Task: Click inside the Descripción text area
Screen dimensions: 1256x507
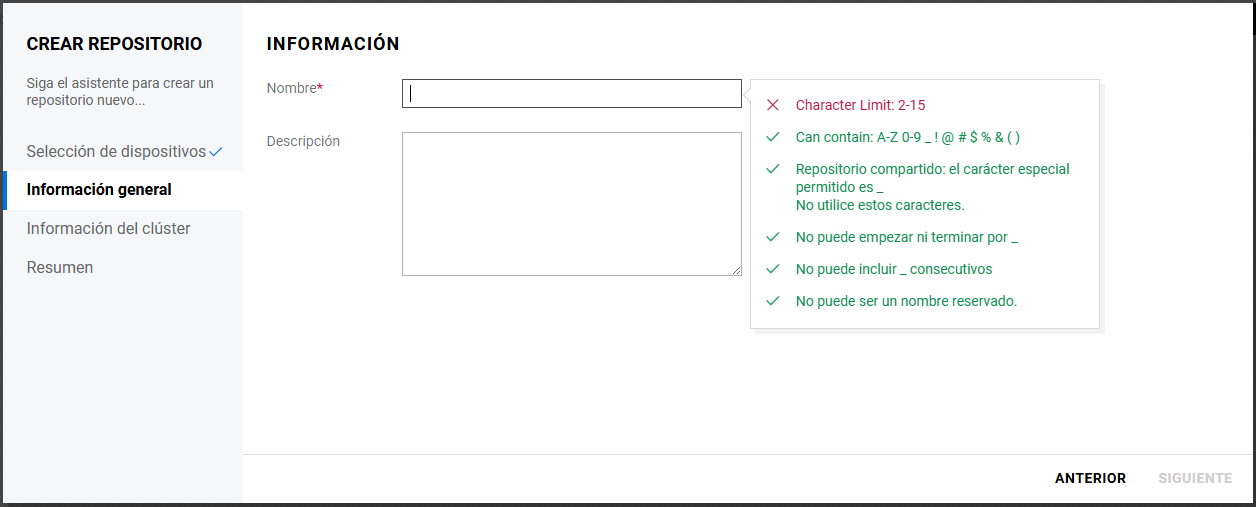Action: point(571,203)
